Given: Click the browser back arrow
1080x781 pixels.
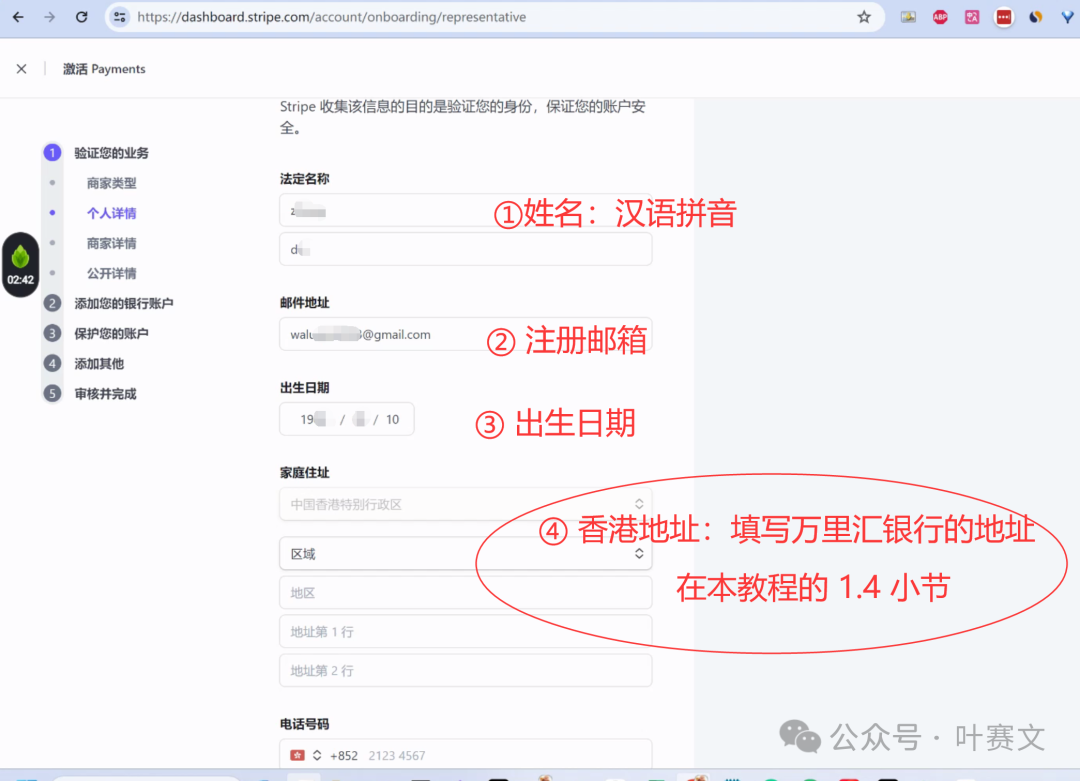Looking at the screenshot, I should (18, 17).
